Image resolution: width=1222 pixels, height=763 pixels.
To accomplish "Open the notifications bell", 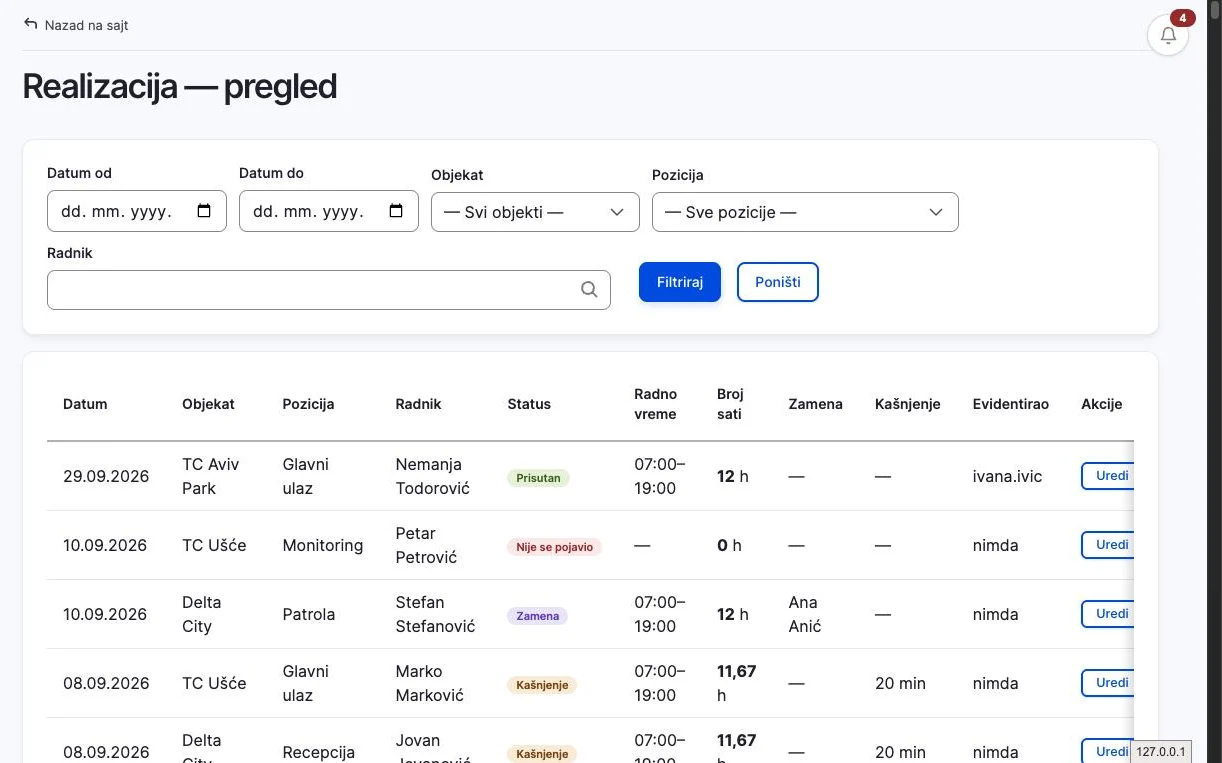I will (1168, 35).
